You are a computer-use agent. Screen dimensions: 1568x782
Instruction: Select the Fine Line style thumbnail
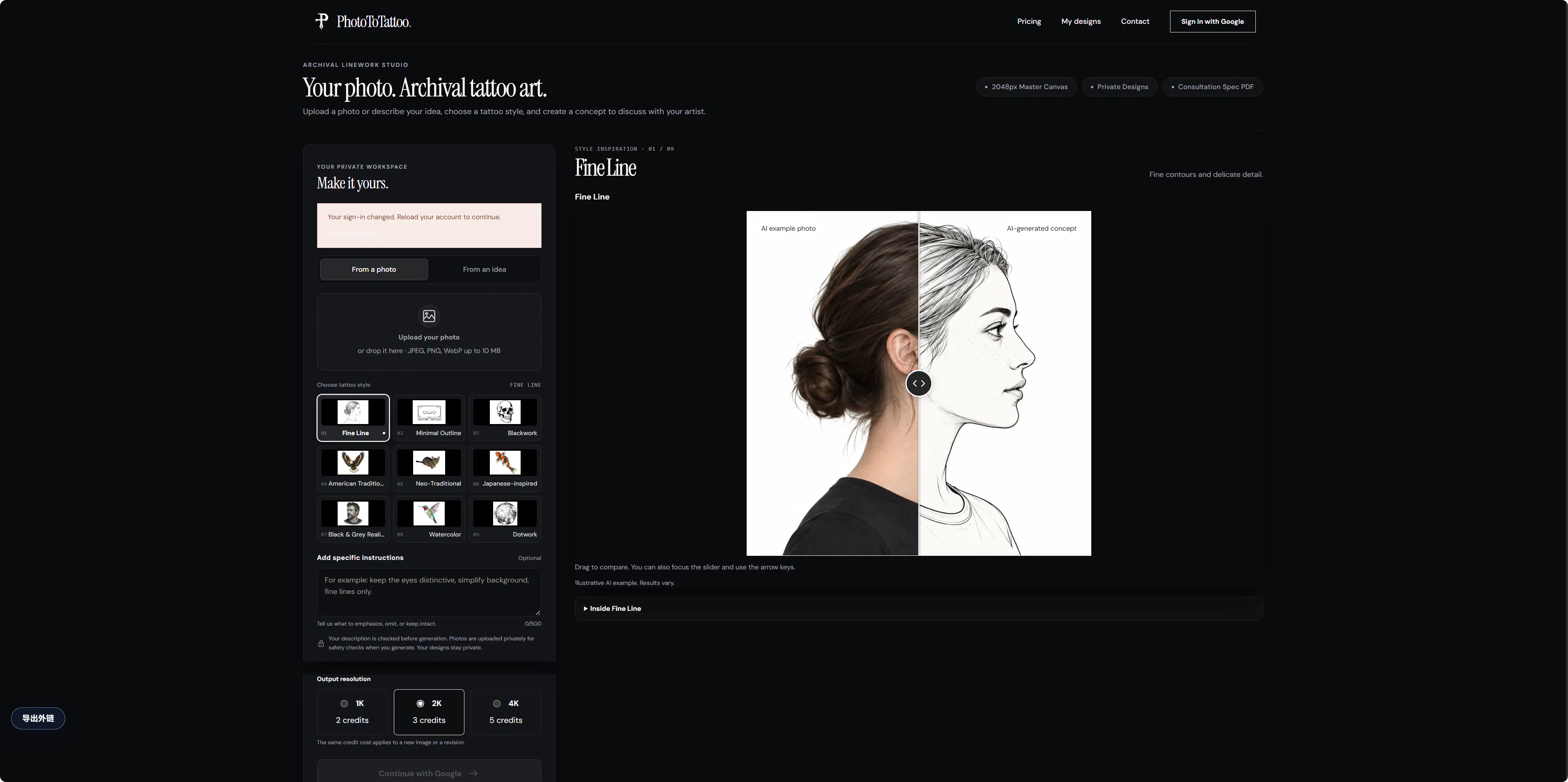353,417
